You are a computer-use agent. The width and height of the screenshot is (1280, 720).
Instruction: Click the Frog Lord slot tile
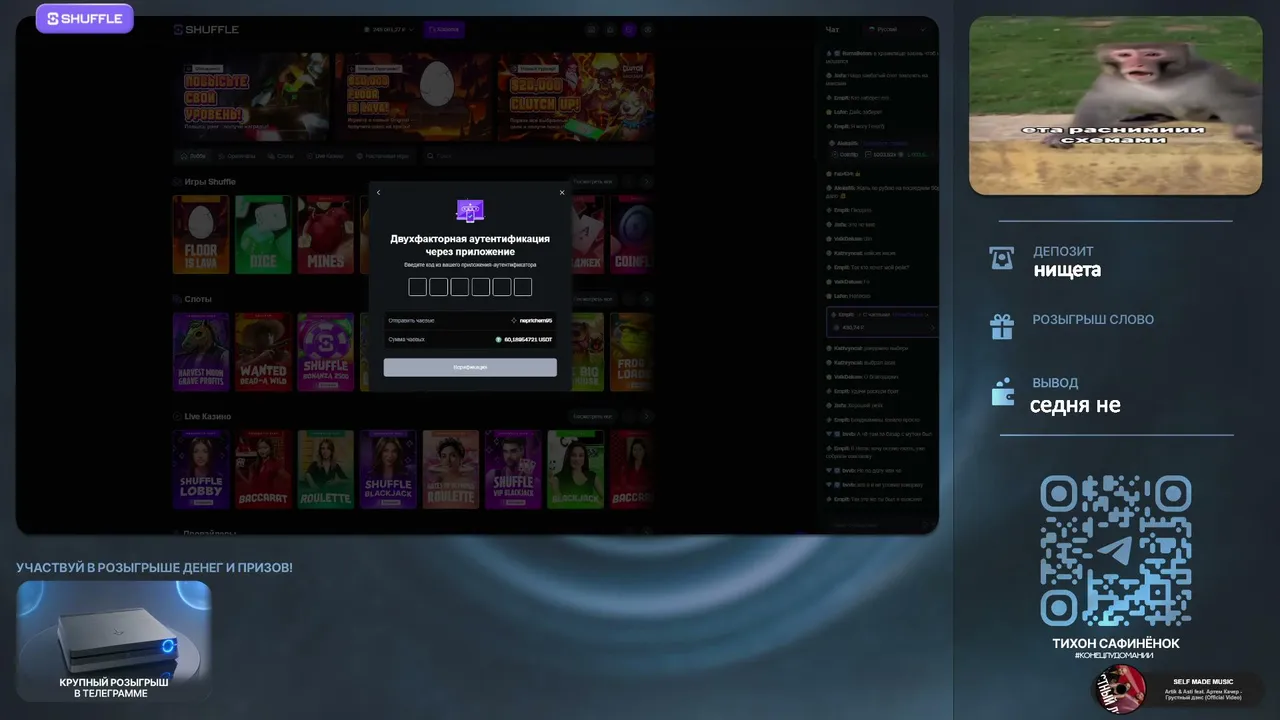pyautogui.click(x=632, y=351)
